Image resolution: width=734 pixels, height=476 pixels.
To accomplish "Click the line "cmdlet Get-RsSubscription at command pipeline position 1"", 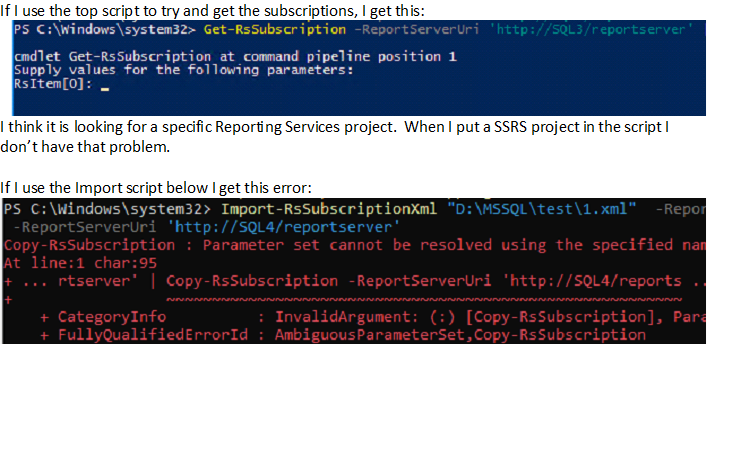I will 235,57.
